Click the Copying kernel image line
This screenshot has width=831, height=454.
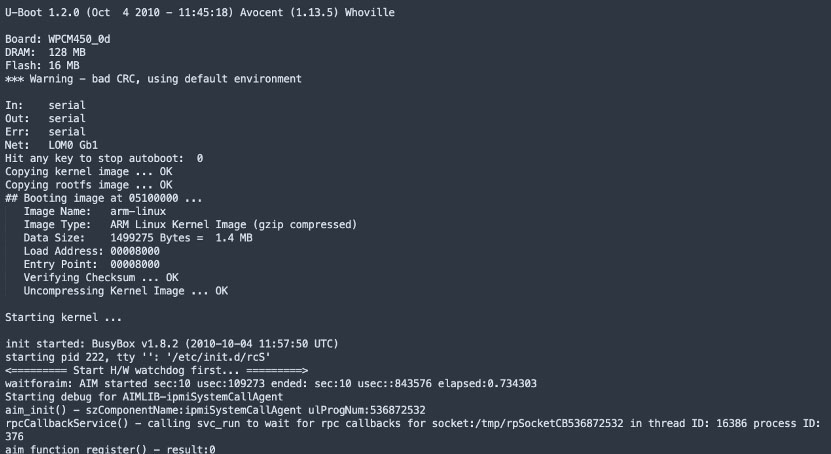click(x=89, y=172)
